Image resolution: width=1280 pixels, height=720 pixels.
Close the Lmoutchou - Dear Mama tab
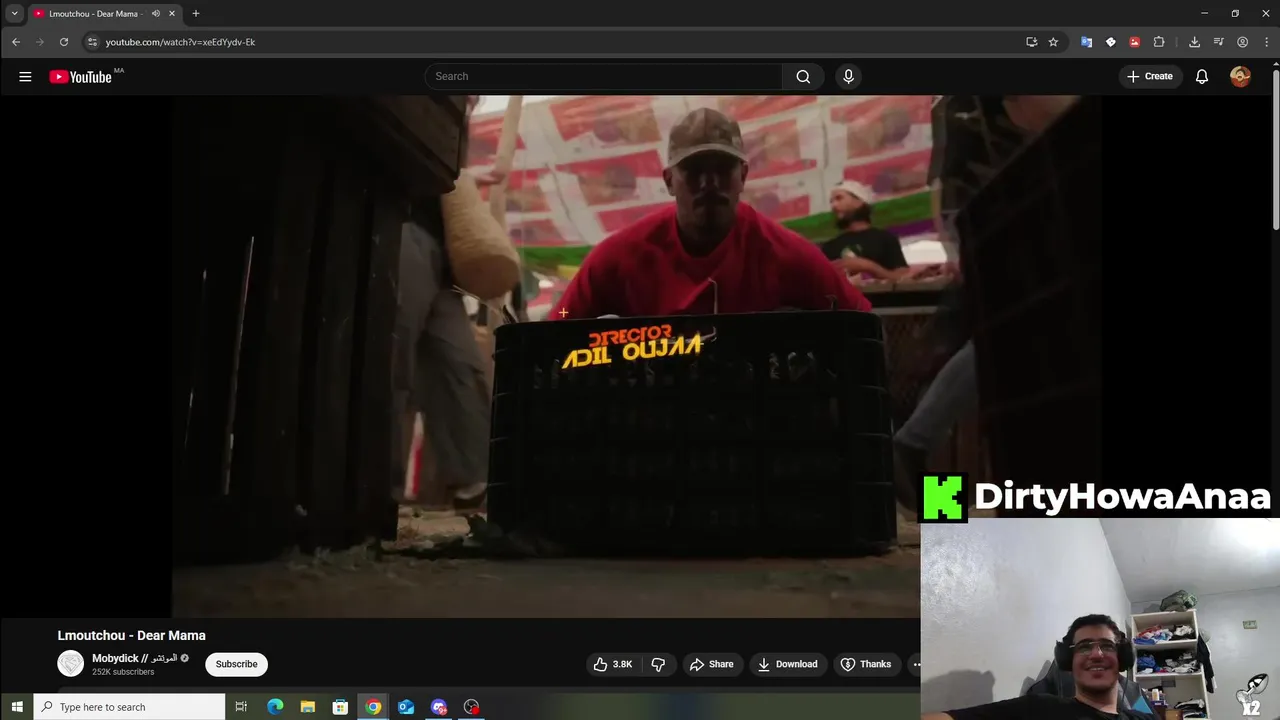[x=172, y=14]
